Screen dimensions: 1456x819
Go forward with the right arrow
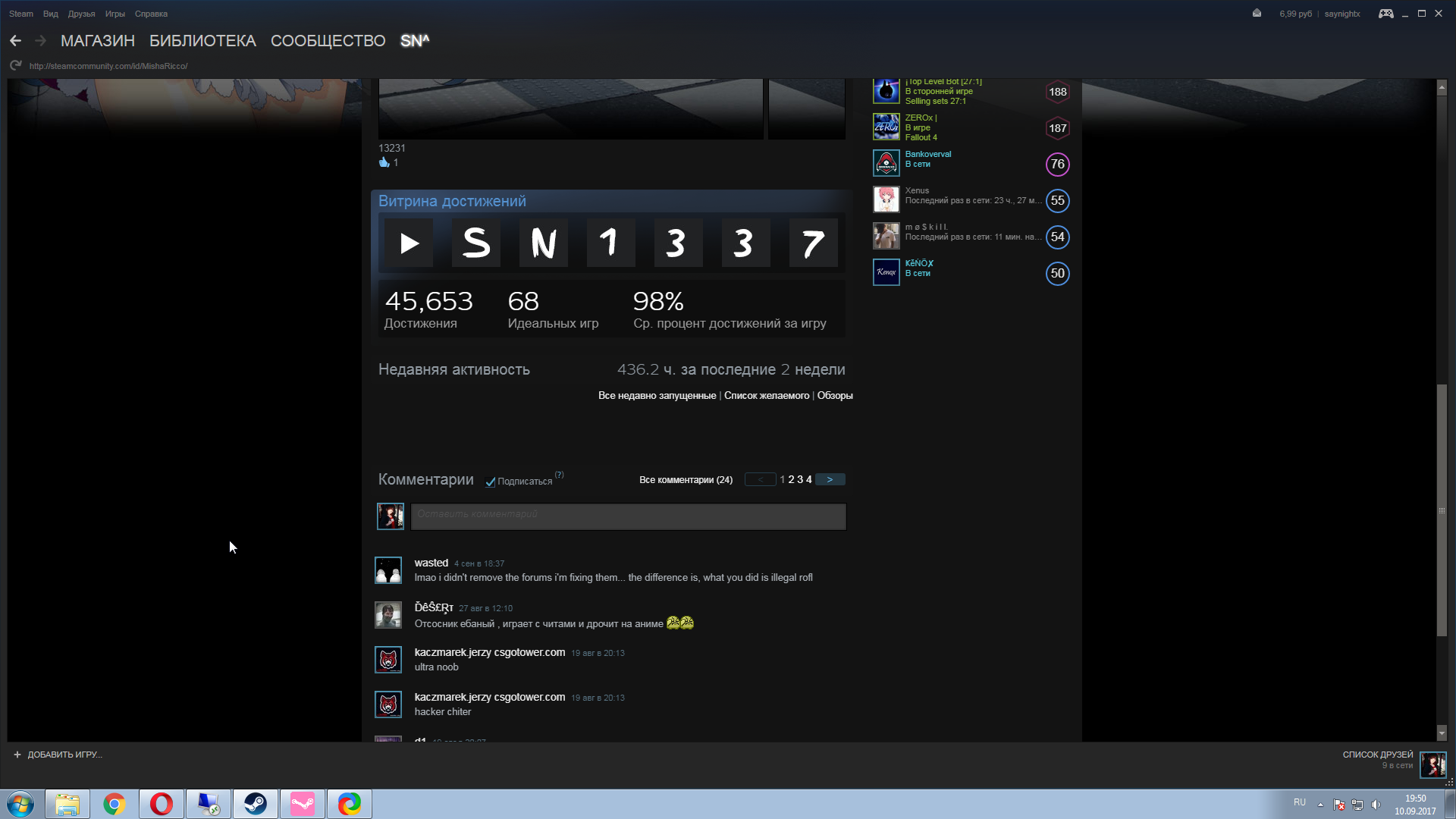[x=41, y=41]
